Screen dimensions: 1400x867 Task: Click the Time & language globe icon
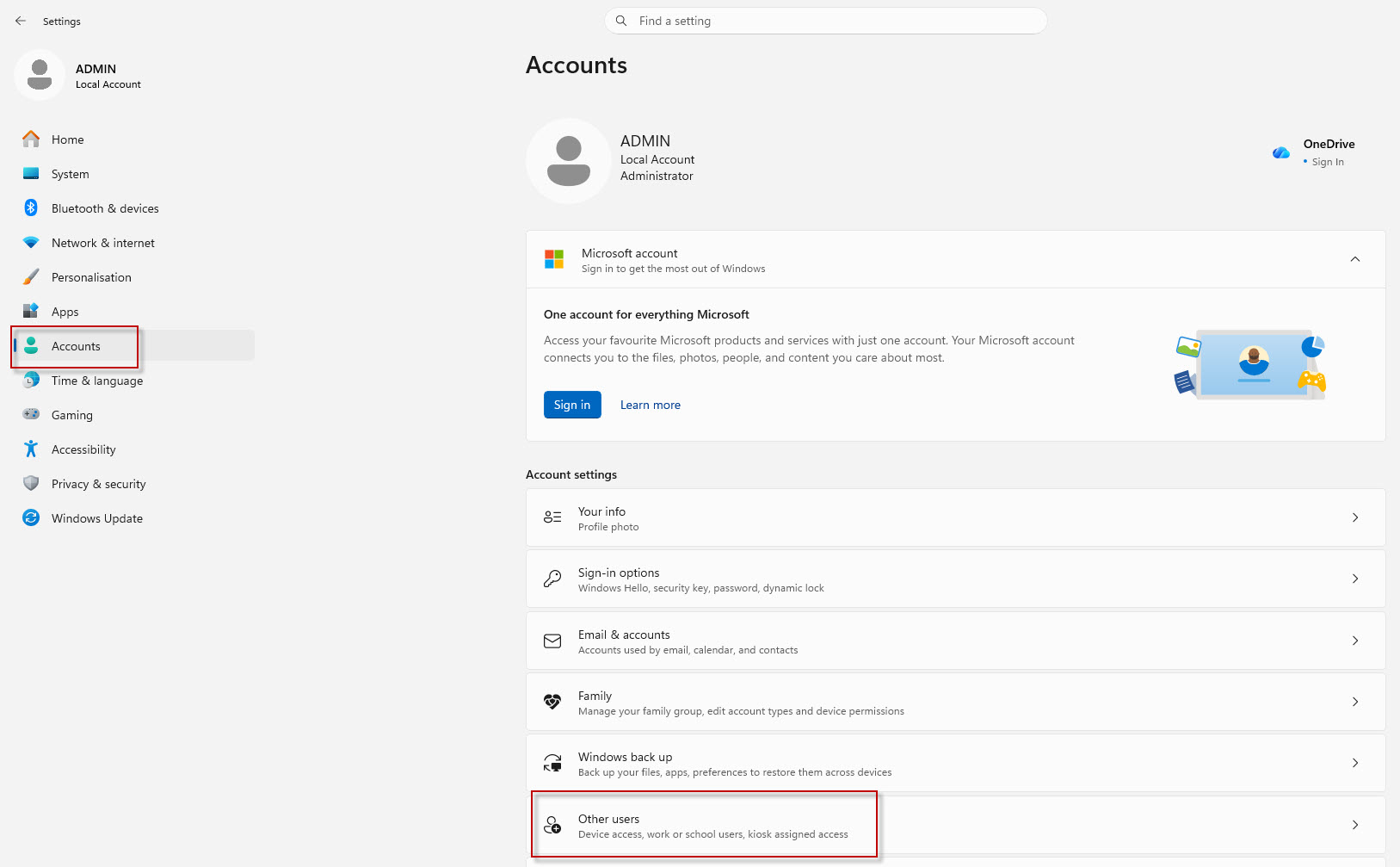pyautogui.click(x=31, y=380)
